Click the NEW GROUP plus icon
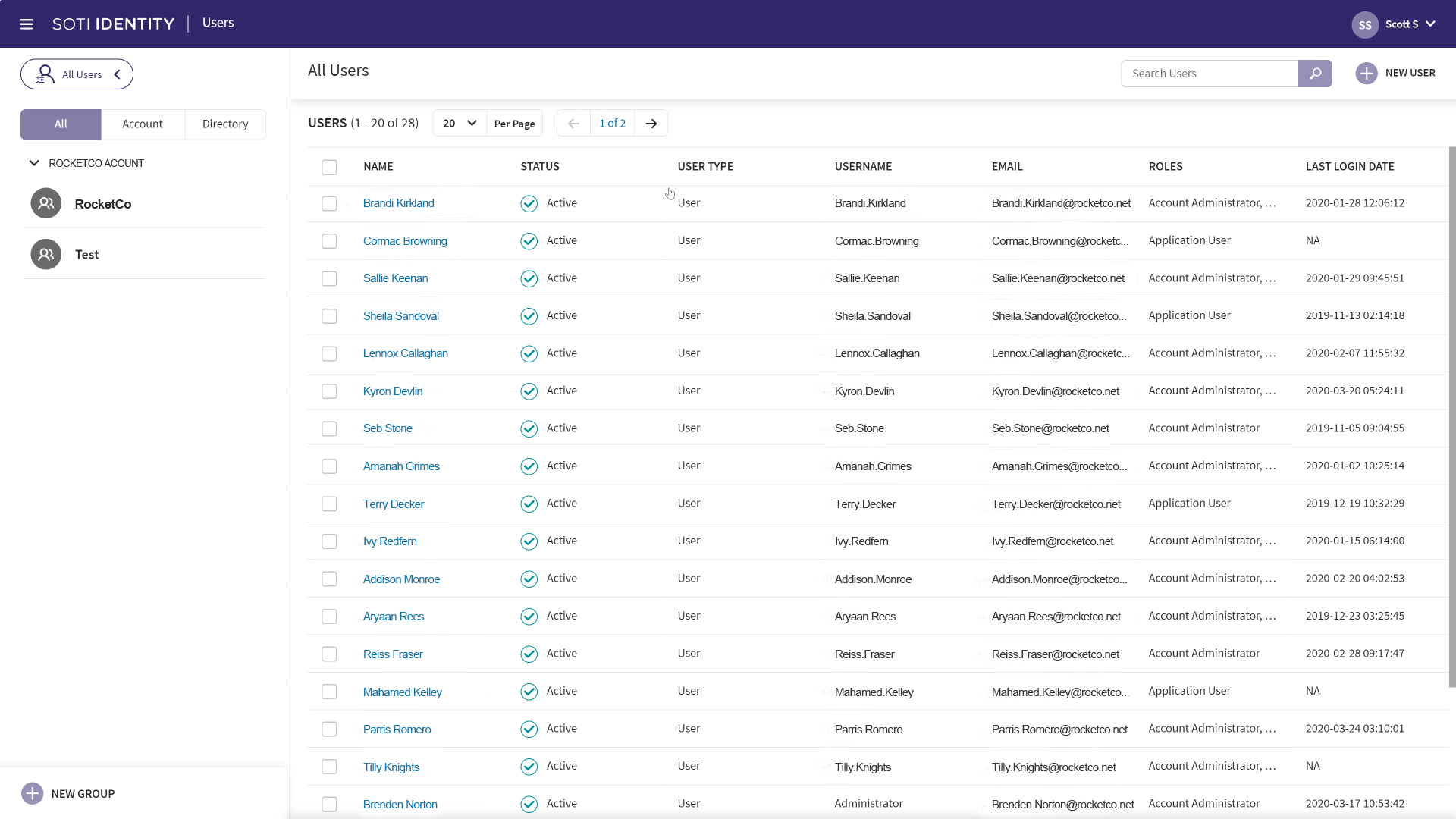The image size is (1456, 819). (32, 793)
